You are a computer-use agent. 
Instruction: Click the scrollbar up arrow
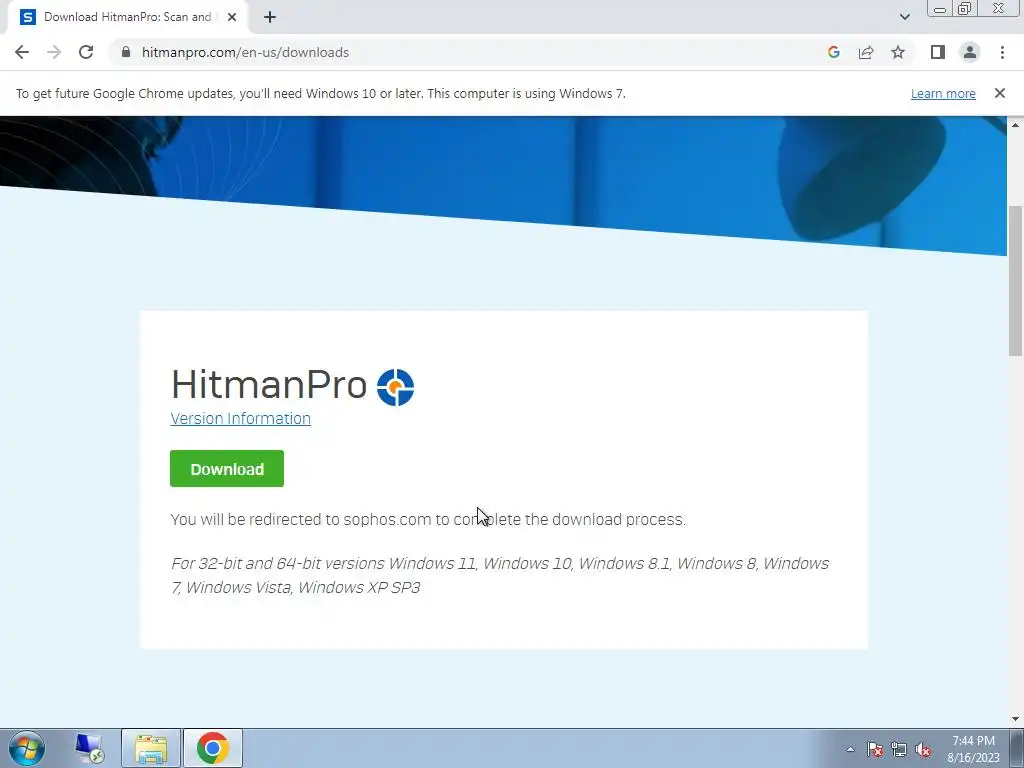click(x=1015, y=124)
